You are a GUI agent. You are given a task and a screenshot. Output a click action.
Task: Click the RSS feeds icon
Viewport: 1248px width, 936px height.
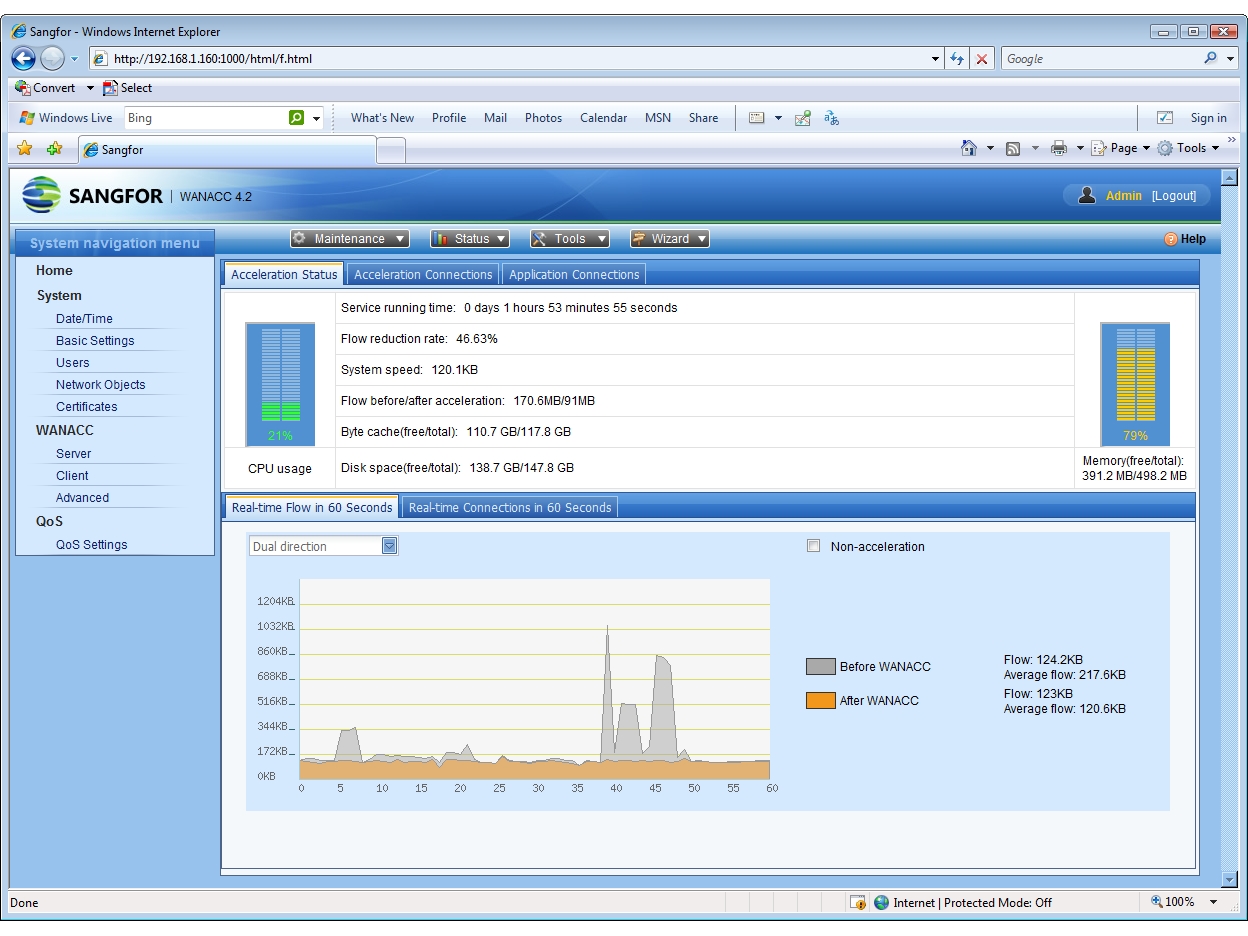[x=1013, y=148]
